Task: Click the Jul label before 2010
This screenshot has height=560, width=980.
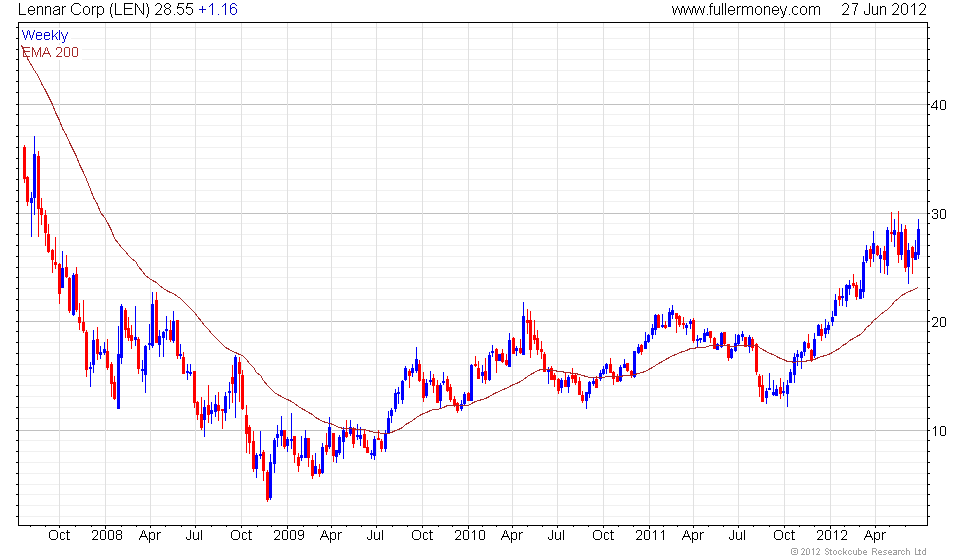Action: [x=376, y=536]
